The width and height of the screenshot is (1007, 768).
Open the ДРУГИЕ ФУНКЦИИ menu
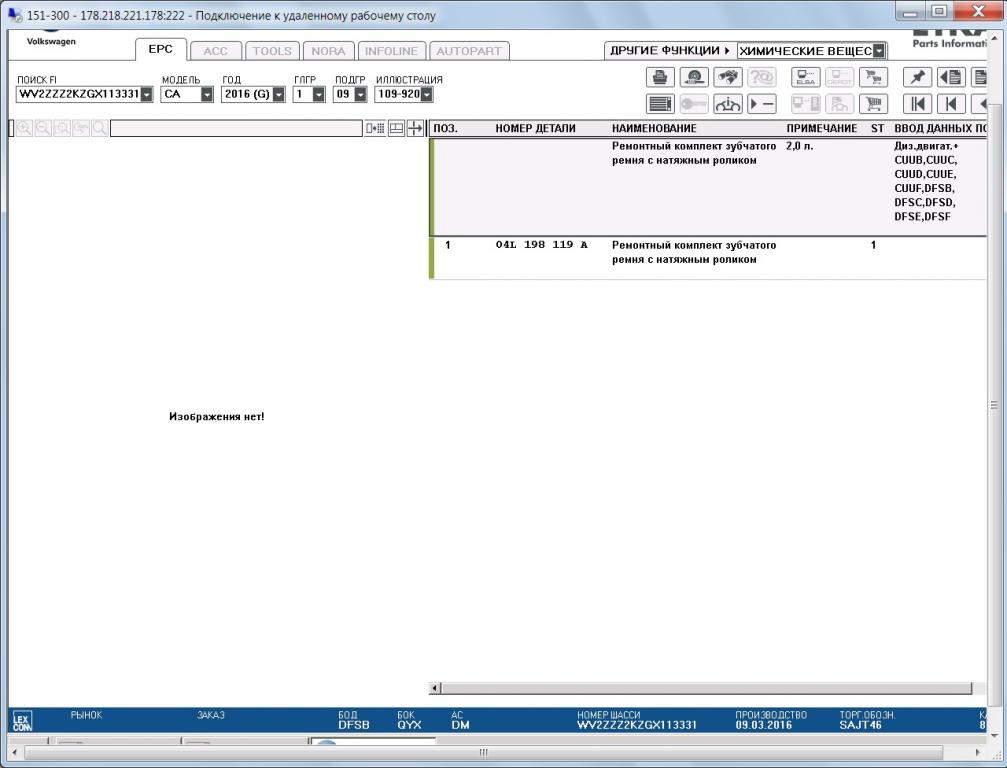click(670, 50)
